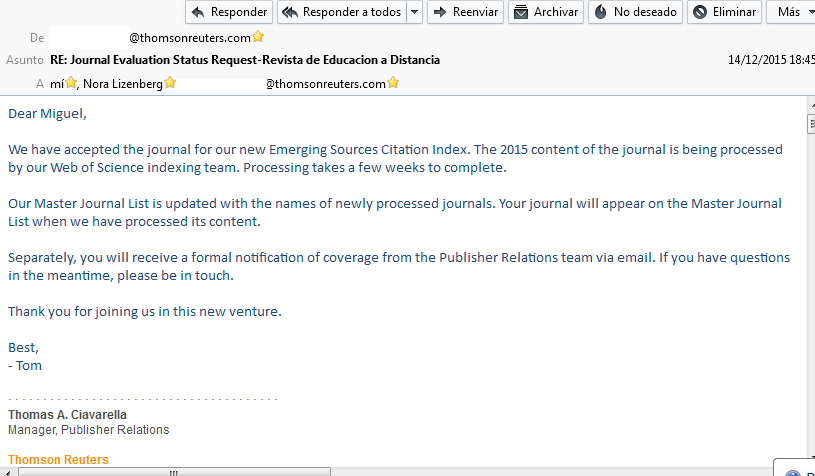Click the star beside Nora Lizenberg
The height and width of the screenshot is (476, 815).
pos(170,83)
